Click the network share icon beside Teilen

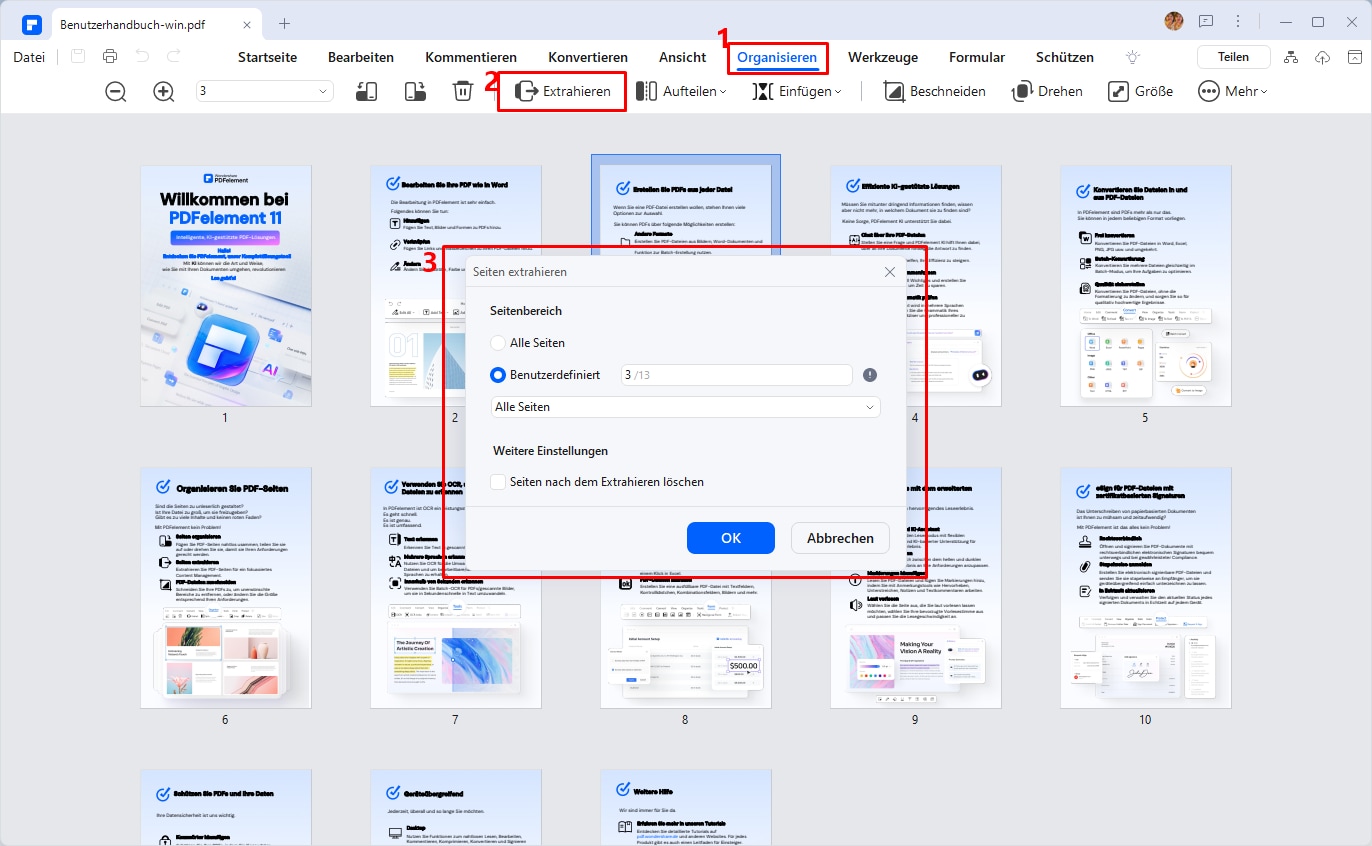(x=1290, y=57)
